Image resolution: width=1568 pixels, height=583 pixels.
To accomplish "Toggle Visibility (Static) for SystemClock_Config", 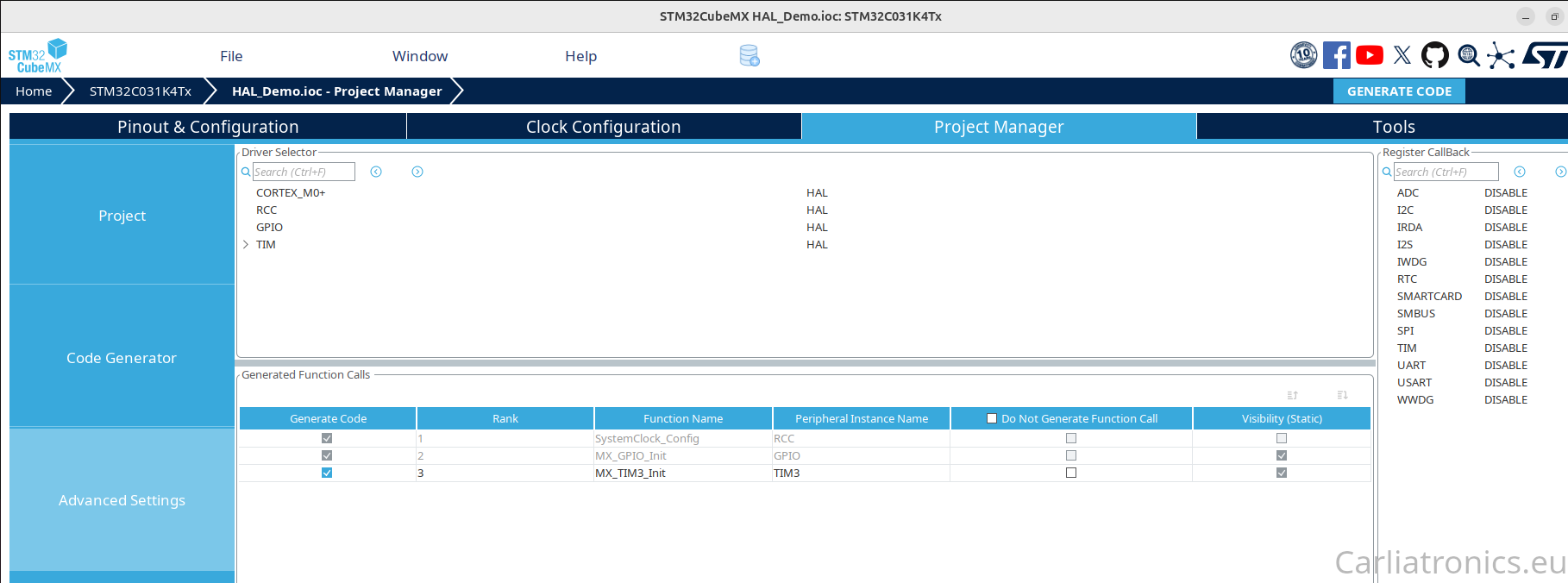I will coord(1282,438).
